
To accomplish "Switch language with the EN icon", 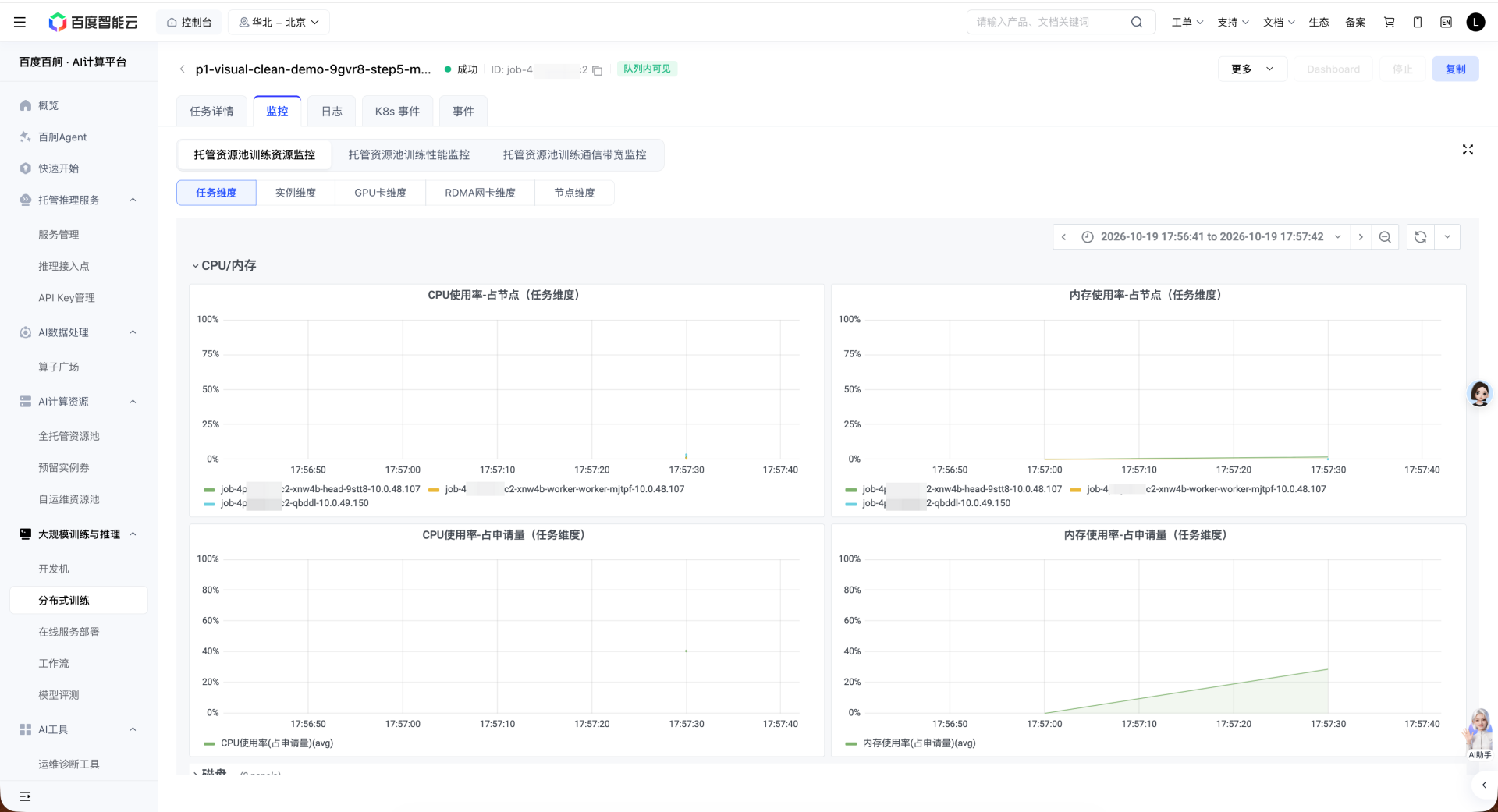I will pyautogui.click(x=1446, y=23).
